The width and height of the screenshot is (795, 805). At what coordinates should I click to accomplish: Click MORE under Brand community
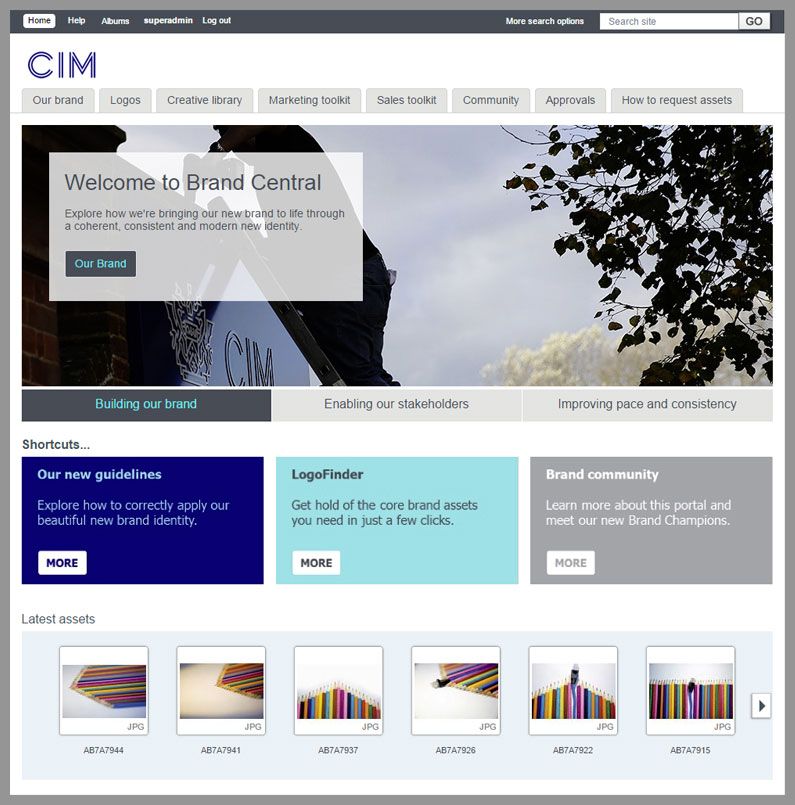tap(570, 563)
